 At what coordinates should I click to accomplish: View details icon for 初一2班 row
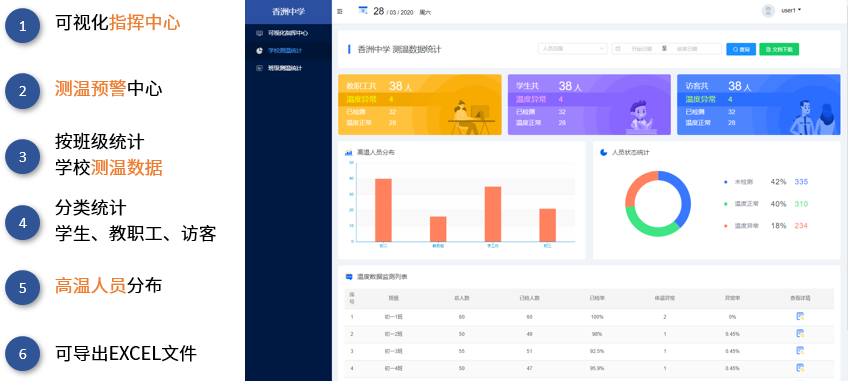(x=800, y=333)
